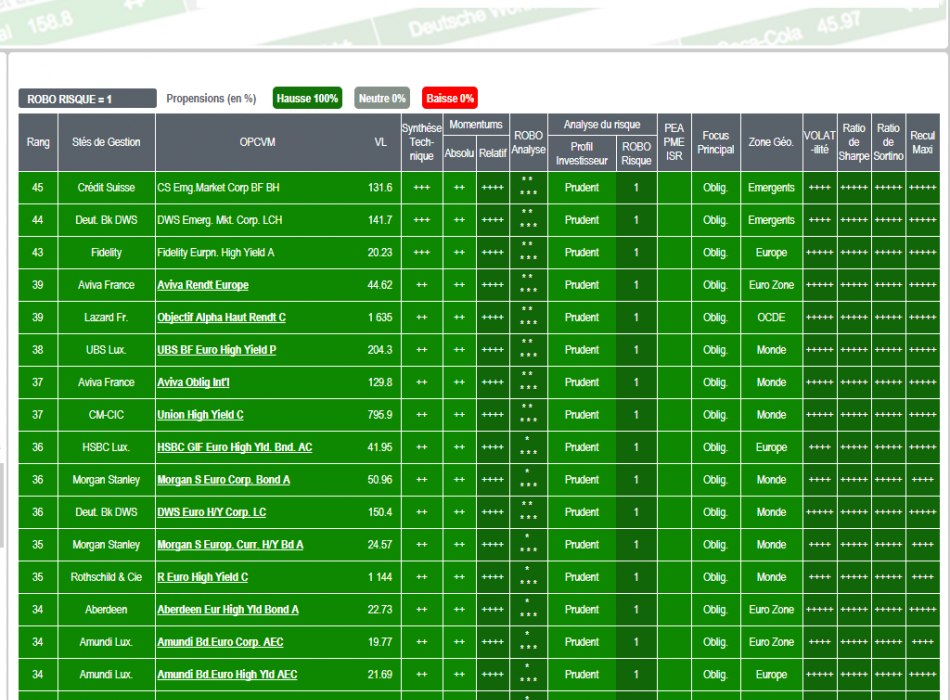Click the 'Crédit Suisse' management company cell
The width and height of the screenshot is (950, 700).
point(106,188)
